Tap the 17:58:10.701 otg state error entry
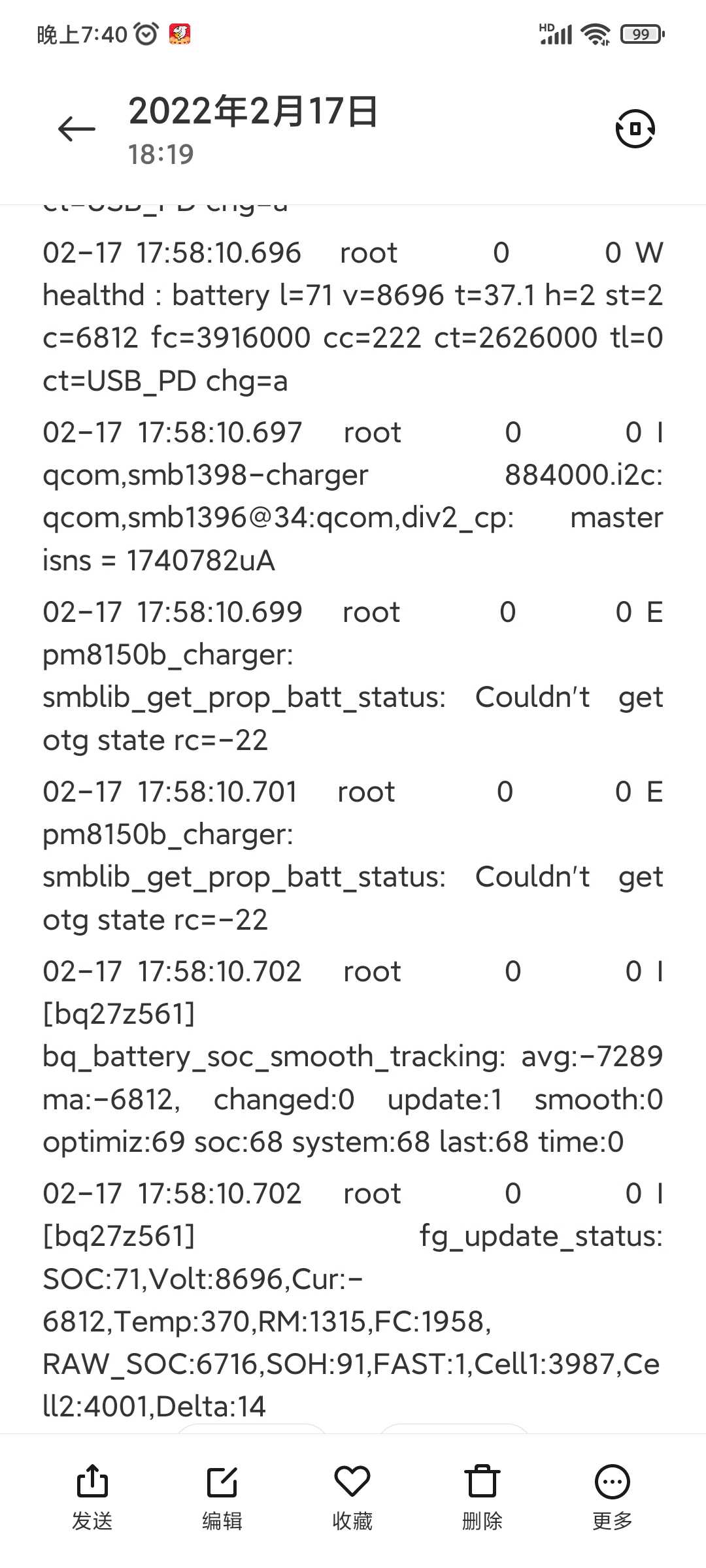This screenshot has height=1568, width=706. point(353,855)
